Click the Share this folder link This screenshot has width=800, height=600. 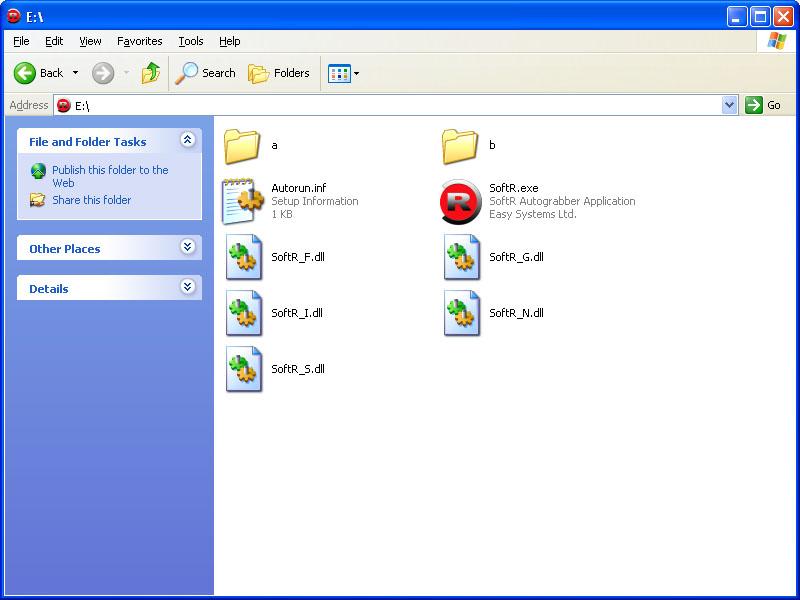[x=92, y=200]
